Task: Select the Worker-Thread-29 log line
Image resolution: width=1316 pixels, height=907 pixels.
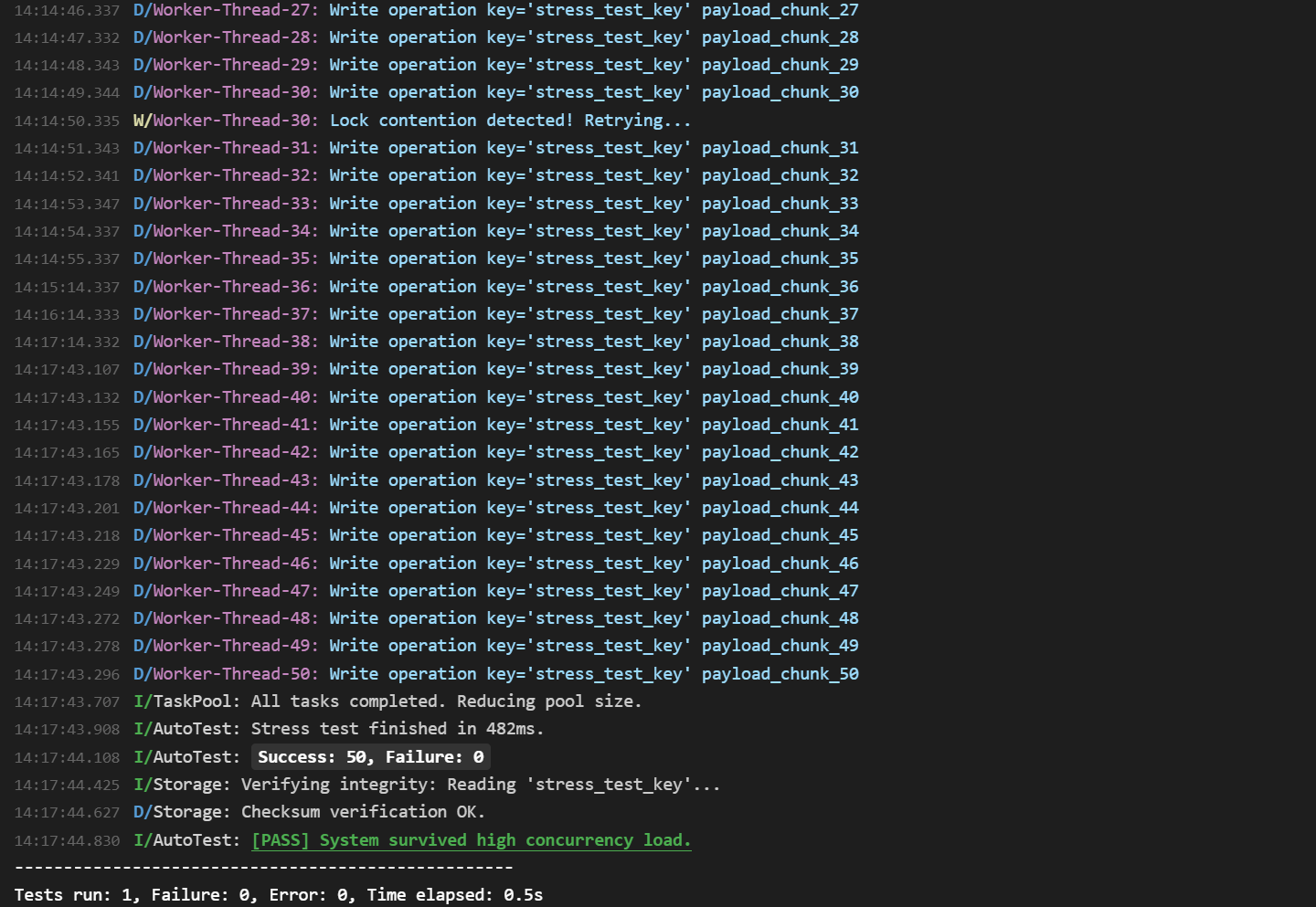Action: [437, 65]
